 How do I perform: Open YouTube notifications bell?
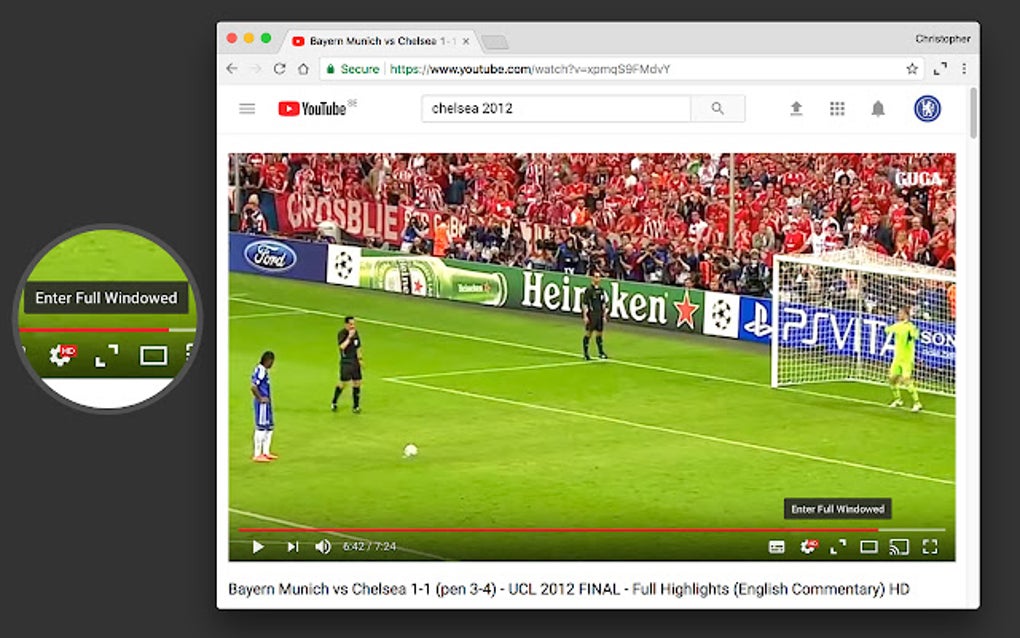pos(877,108)
